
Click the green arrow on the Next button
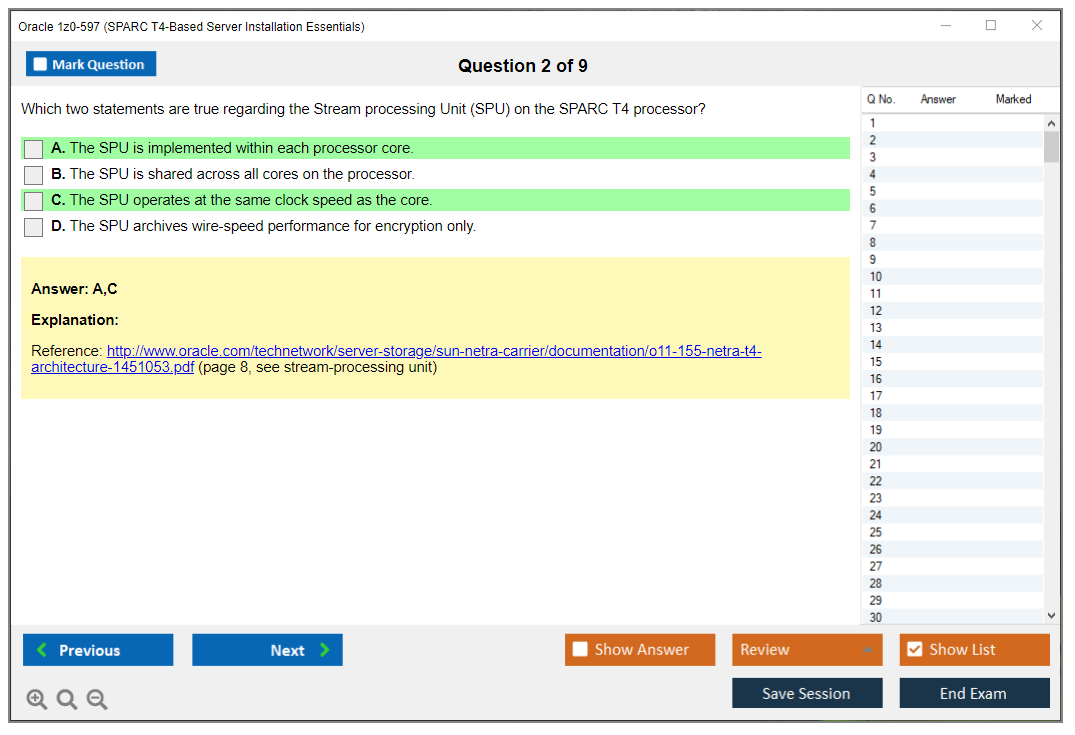[x=323, y=650]
